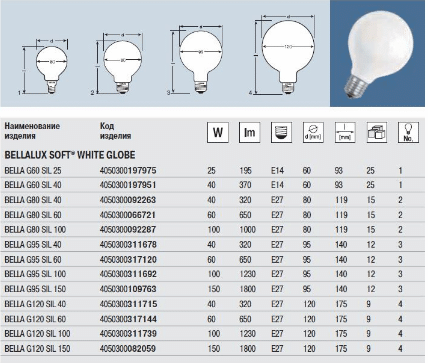
Task: Click product code 4050300197975
Action: coord(128,171)
